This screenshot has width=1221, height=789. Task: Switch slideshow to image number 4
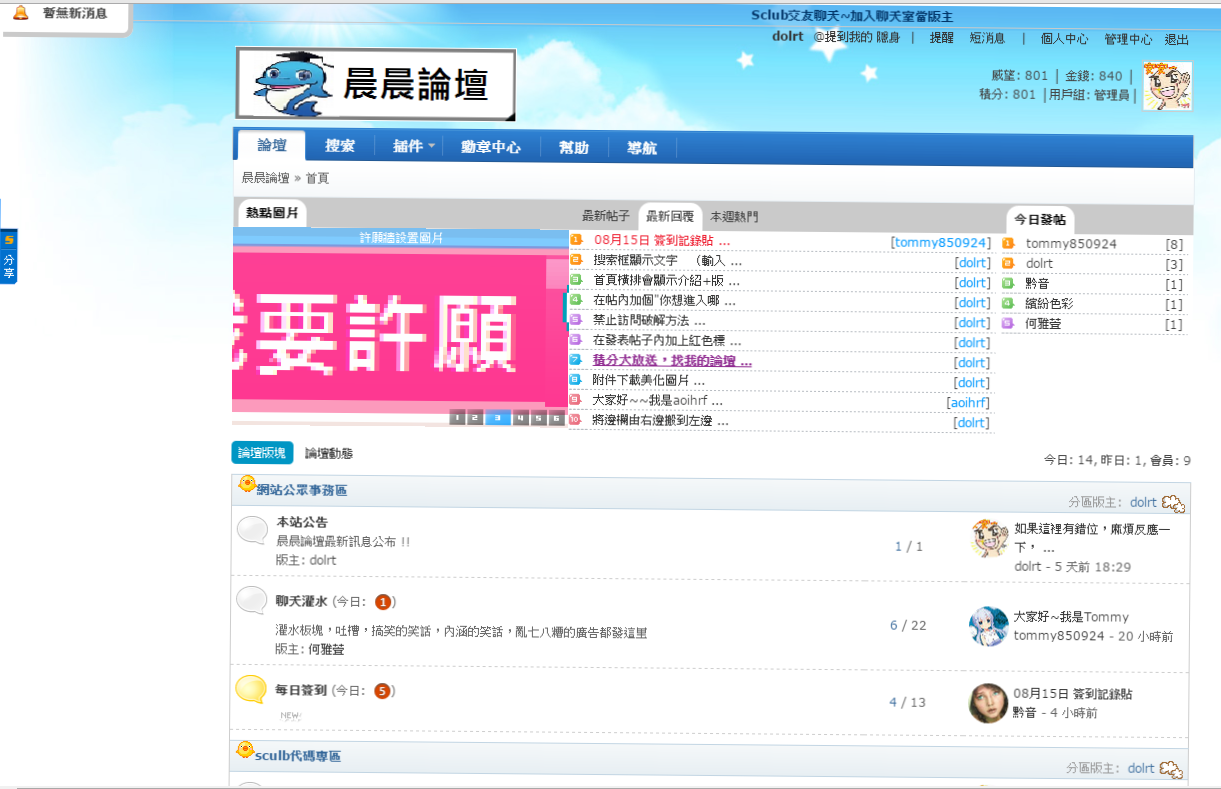pyautogui.click(x=520, y=418)
